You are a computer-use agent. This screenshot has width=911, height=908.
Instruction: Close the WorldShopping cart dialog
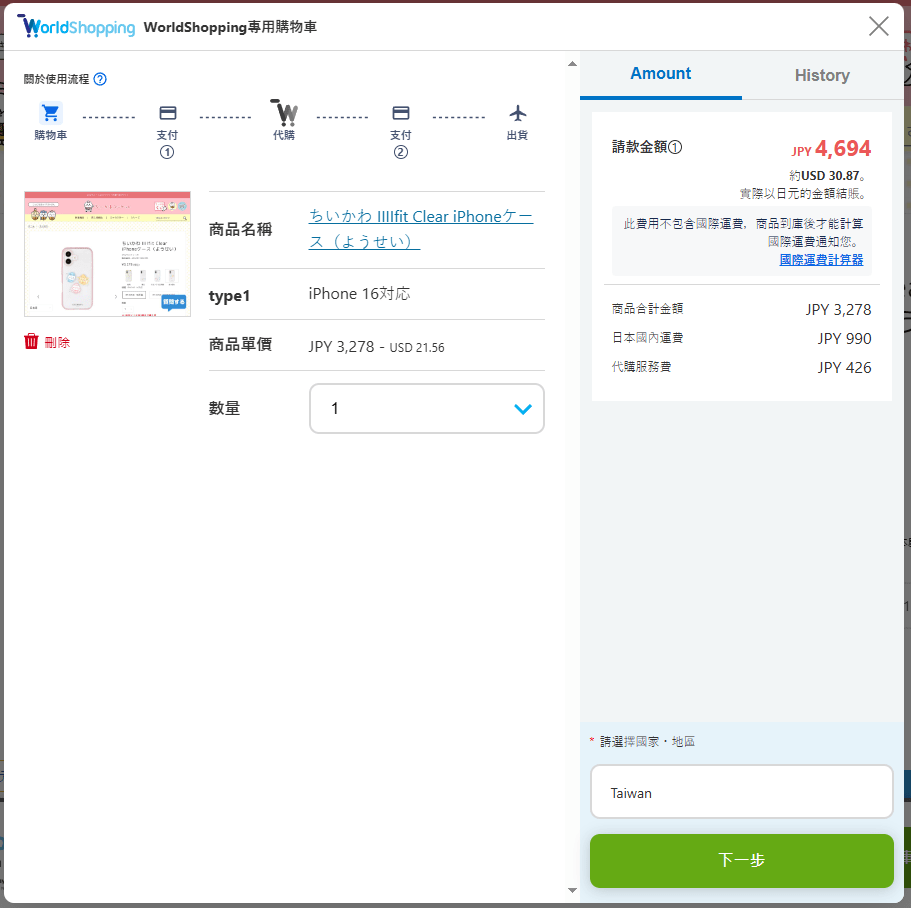point(878,26)
